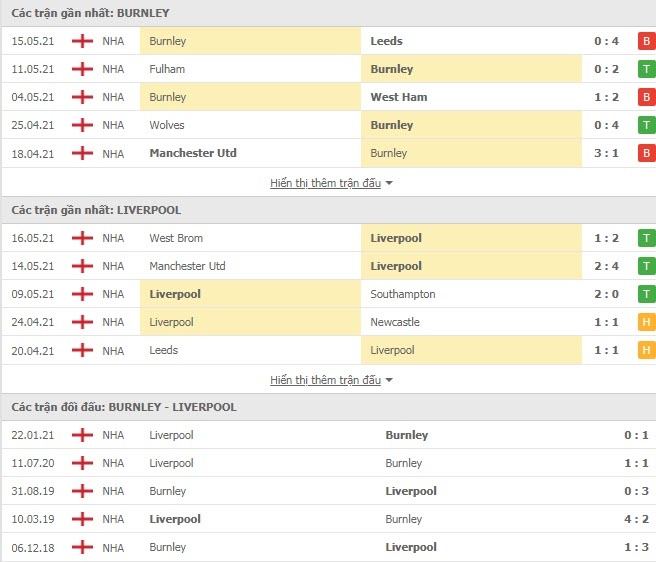Click the orange H badge for Liverpool vs Newcastle
This screenshot has width=656, height=562.
pyautogui.click(x=646, y=322)
